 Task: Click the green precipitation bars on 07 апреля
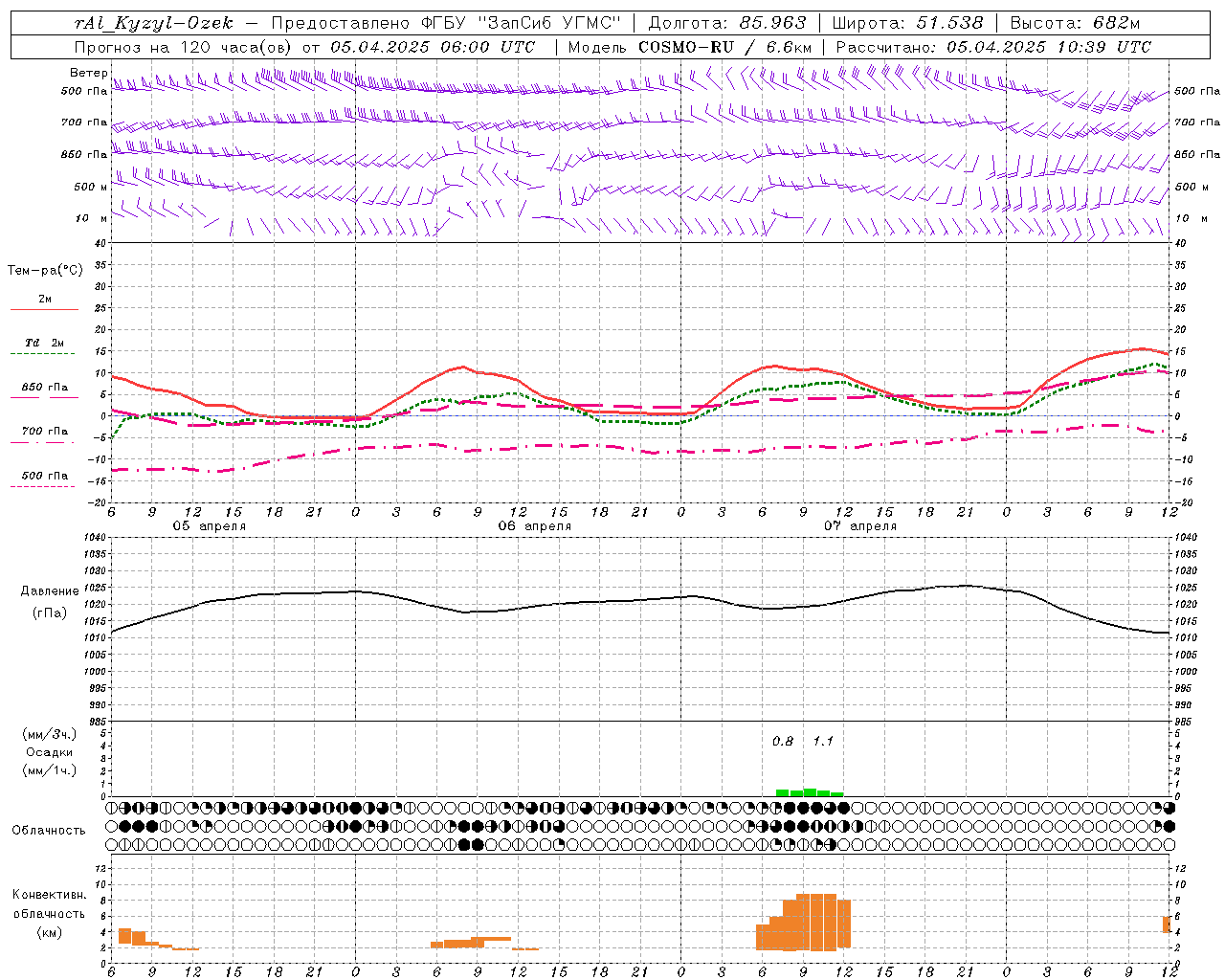(x=810, y=792)
